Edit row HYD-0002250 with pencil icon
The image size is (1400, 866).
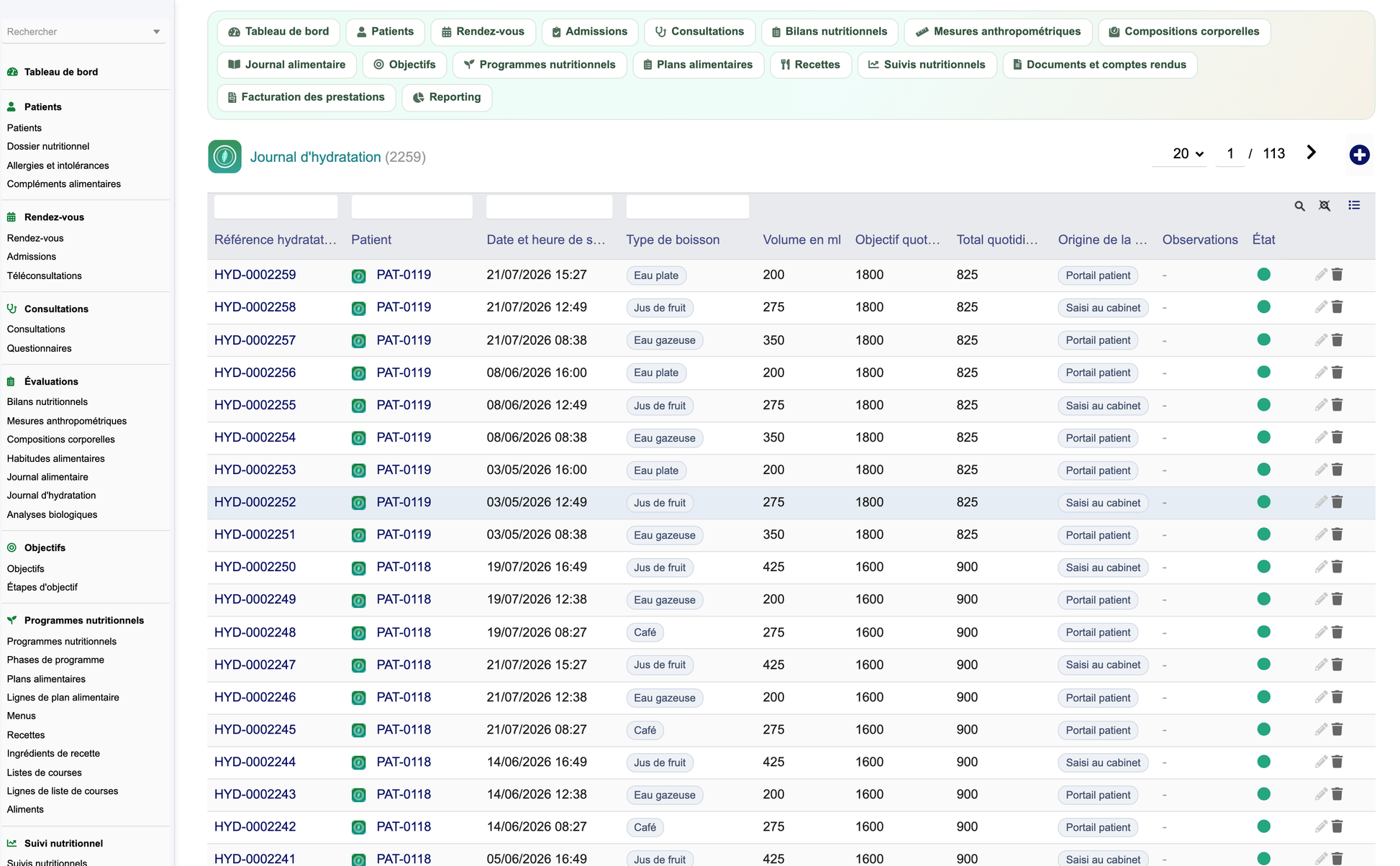click(x=1321, y=567)
